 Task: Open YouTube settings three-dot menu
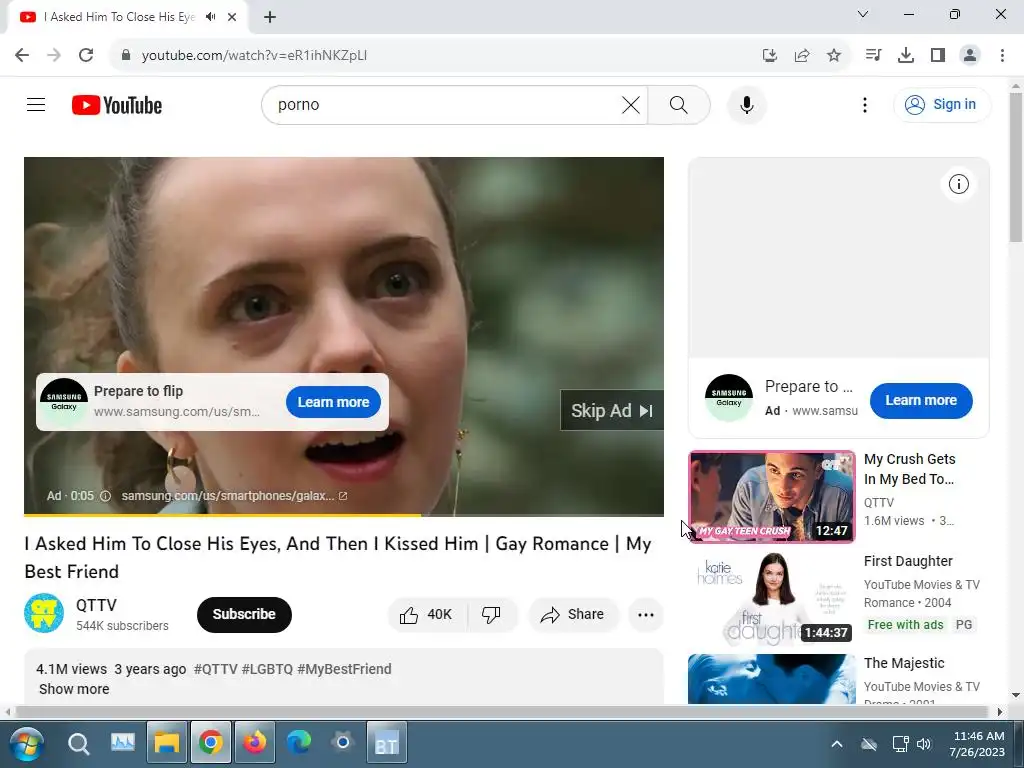pyautogui.click(x=865, y=104)
